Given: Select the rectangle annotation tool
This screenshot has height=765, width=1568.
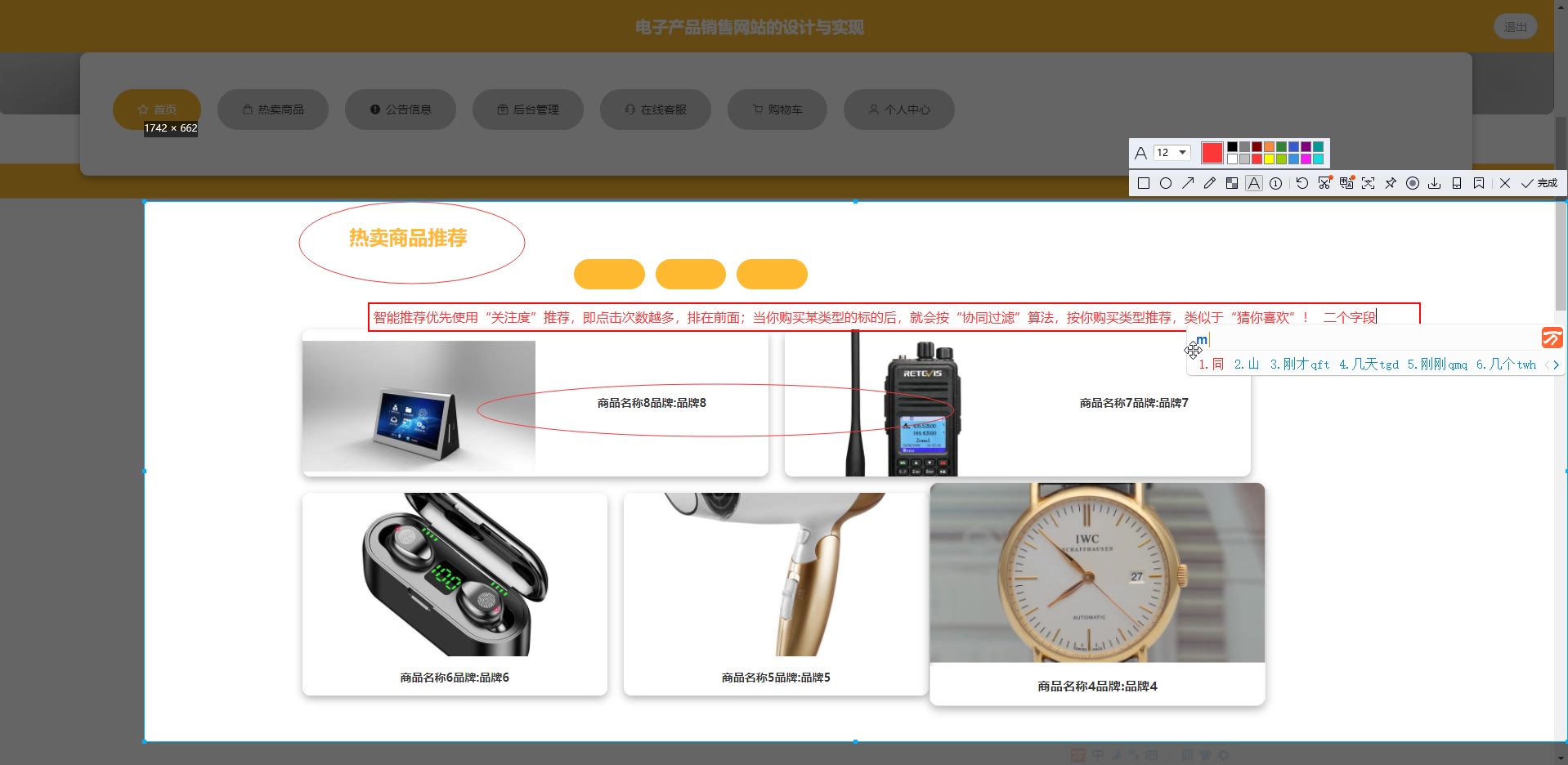Looking at the screenshot, I should pyautogui.click(x=1144, y=183).
